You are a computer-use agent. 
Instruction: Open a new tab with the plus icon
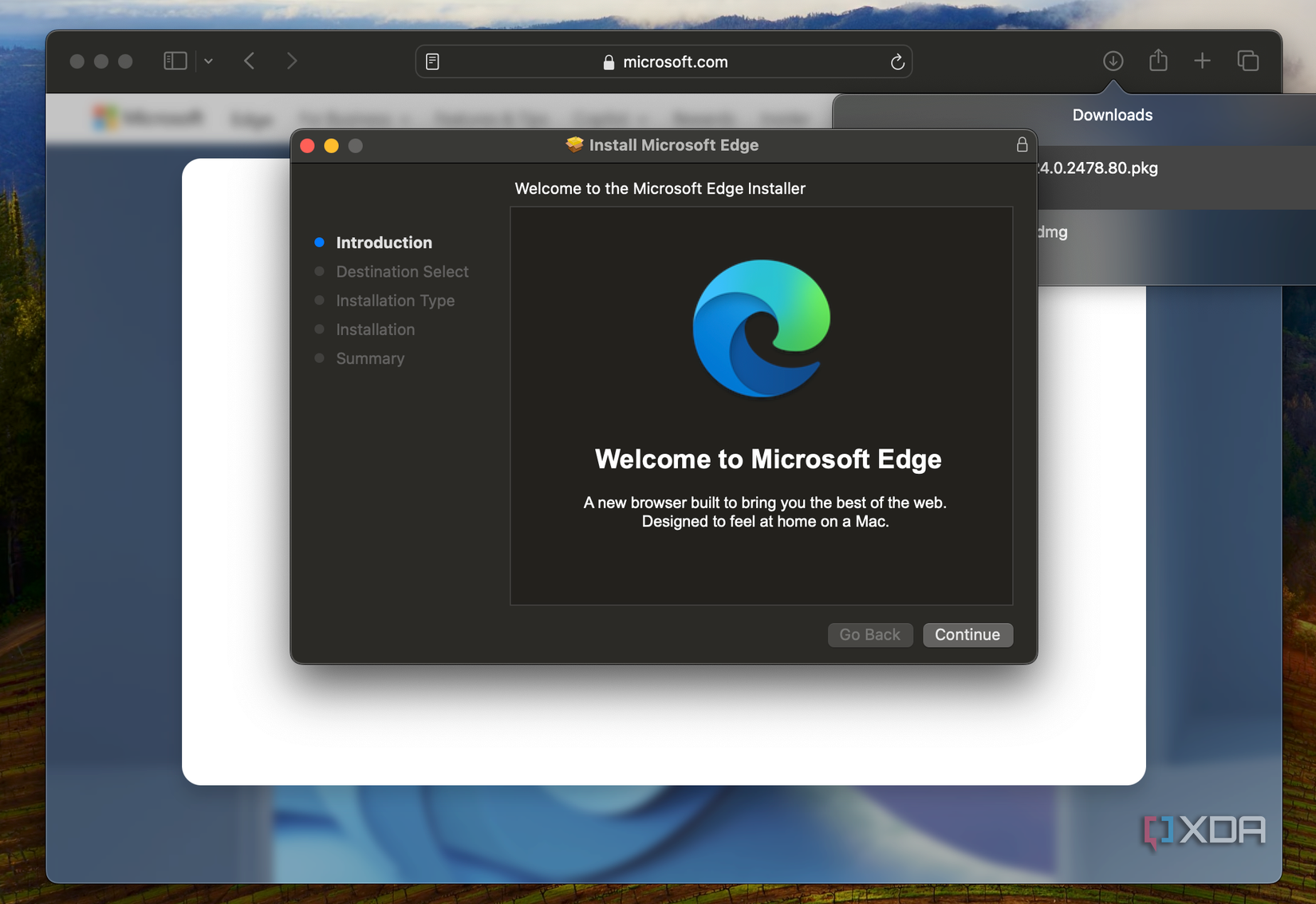tap(1202, 61)
